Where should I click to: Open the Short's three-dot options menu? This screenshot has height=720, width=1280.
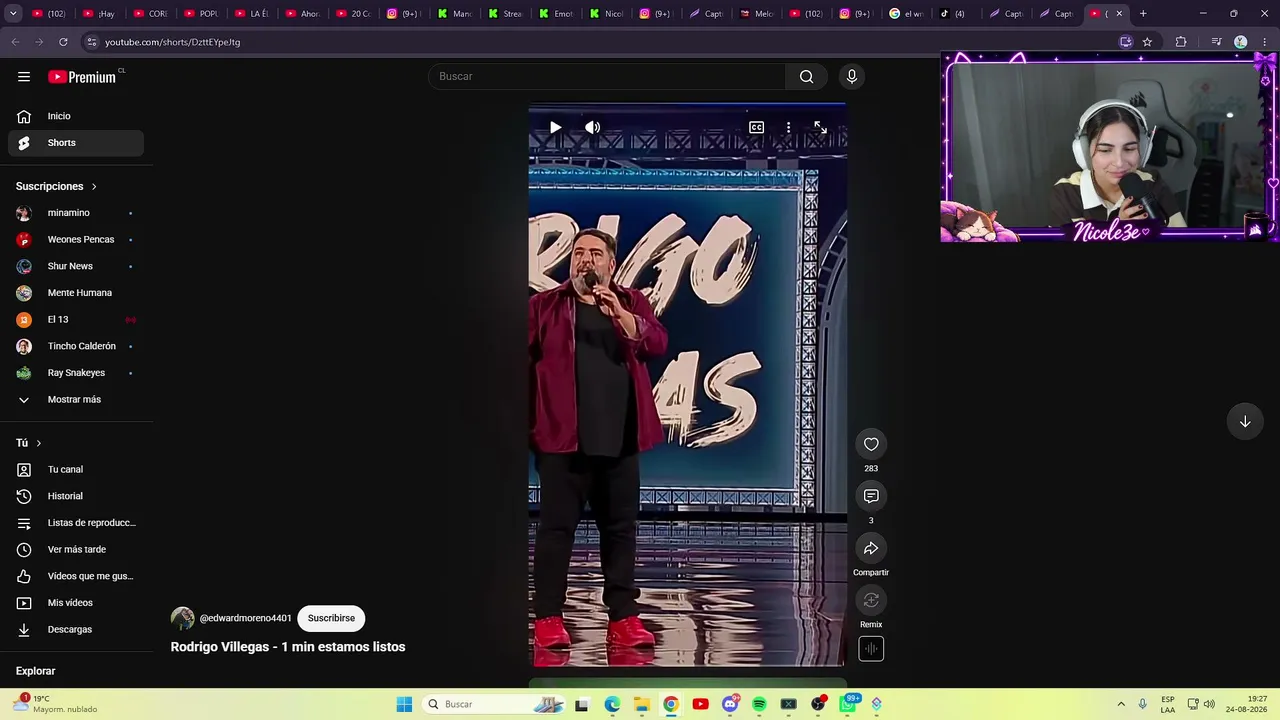pyautogui.click(x=788, y=128)
